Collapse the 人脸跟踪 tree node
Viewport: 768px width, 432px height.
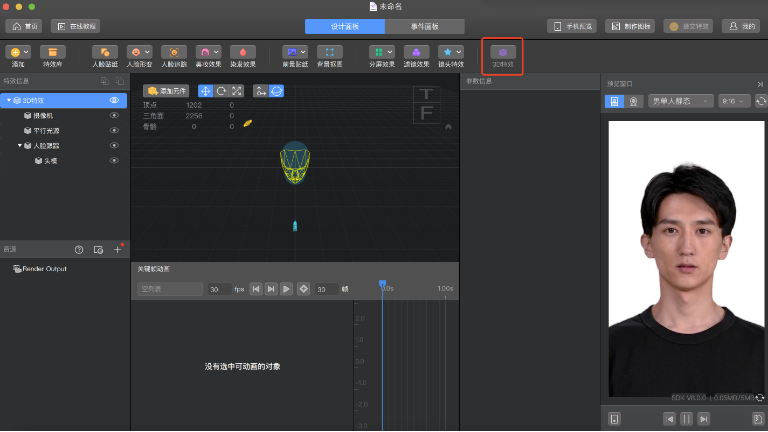point(19,146)
